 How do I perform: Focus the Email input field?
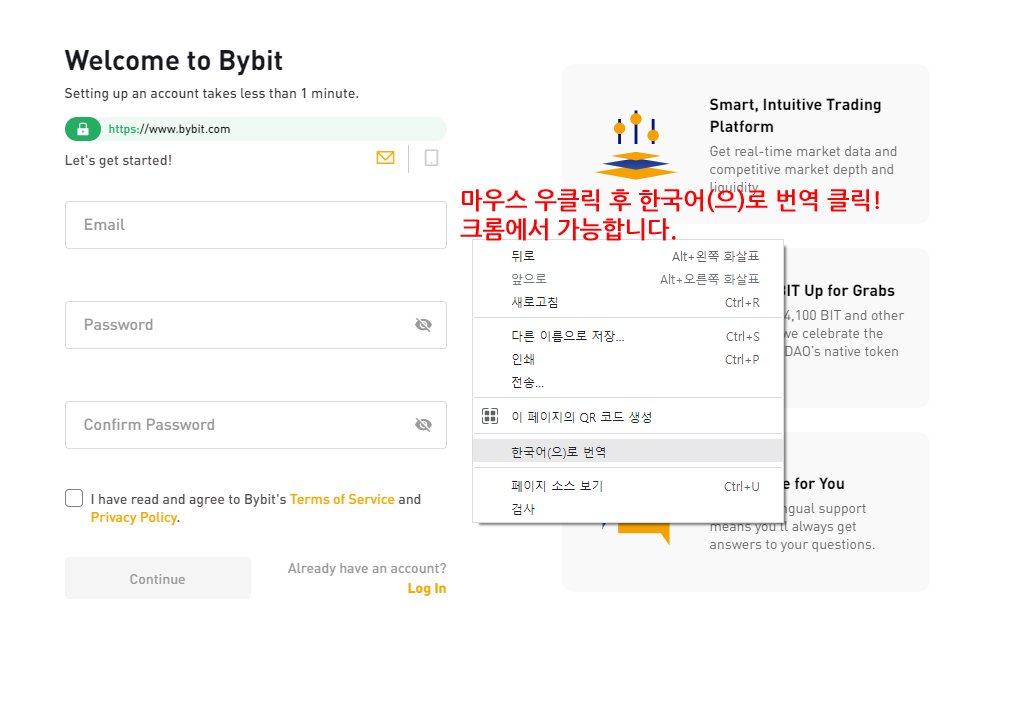(256, 225)
